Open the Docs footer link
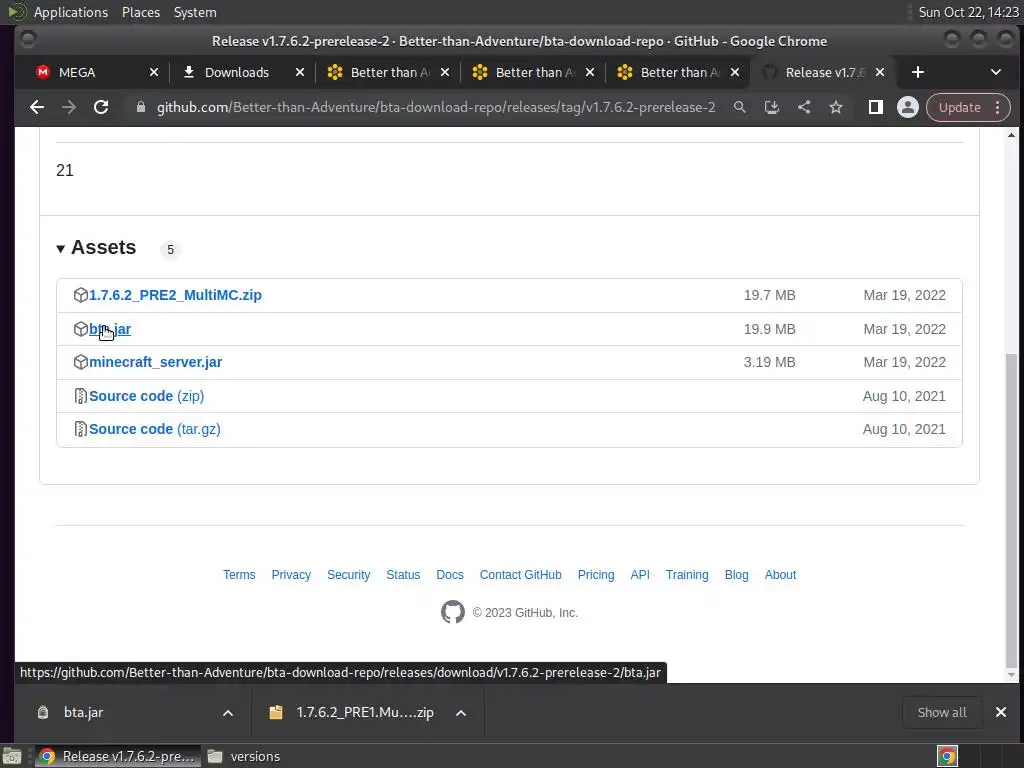This screenshot has height=768, width=1024. [450, 575]
